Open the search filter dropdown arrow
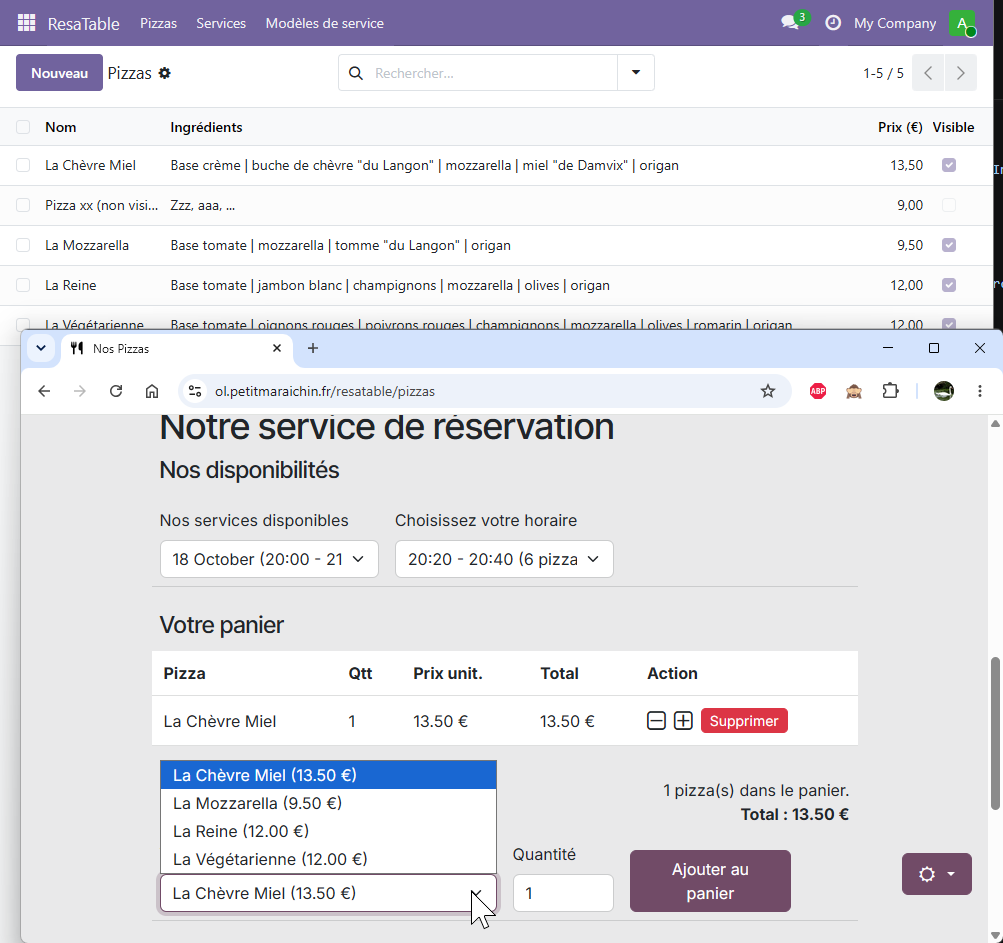This screenshot has height=943, width=1003. tap(636, 72)
